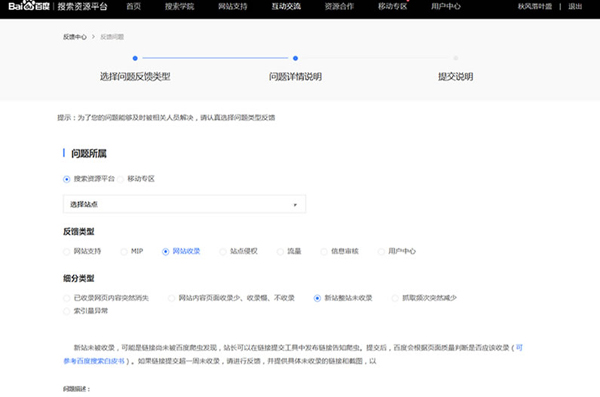Click the 选择问题反馈类型 step label
Screen dimensions: 600x397
135,77
